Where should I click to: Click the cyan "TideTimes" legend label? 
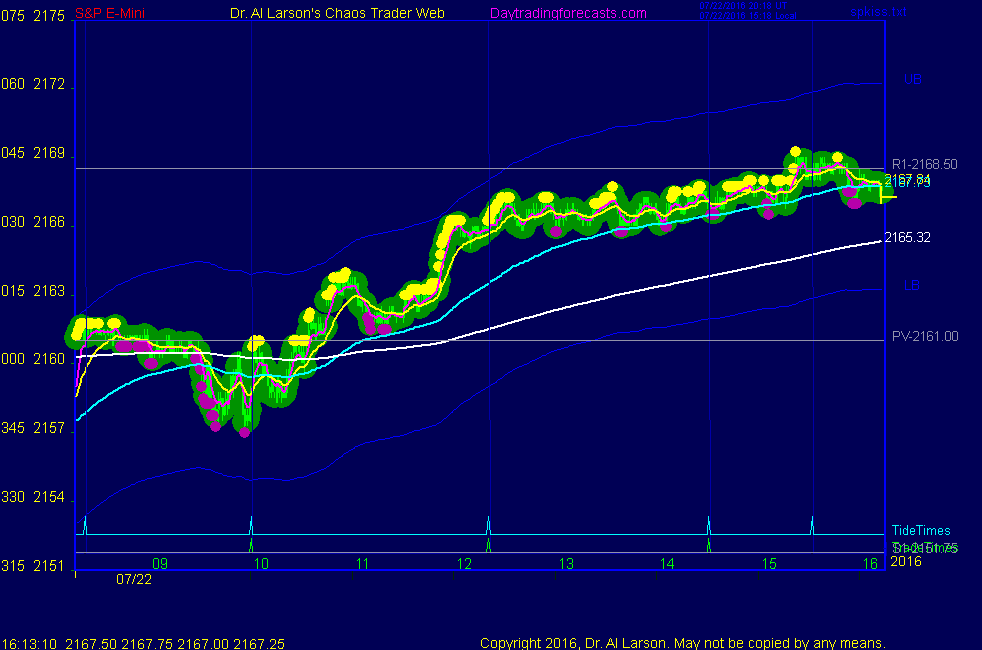coord(921,530)
